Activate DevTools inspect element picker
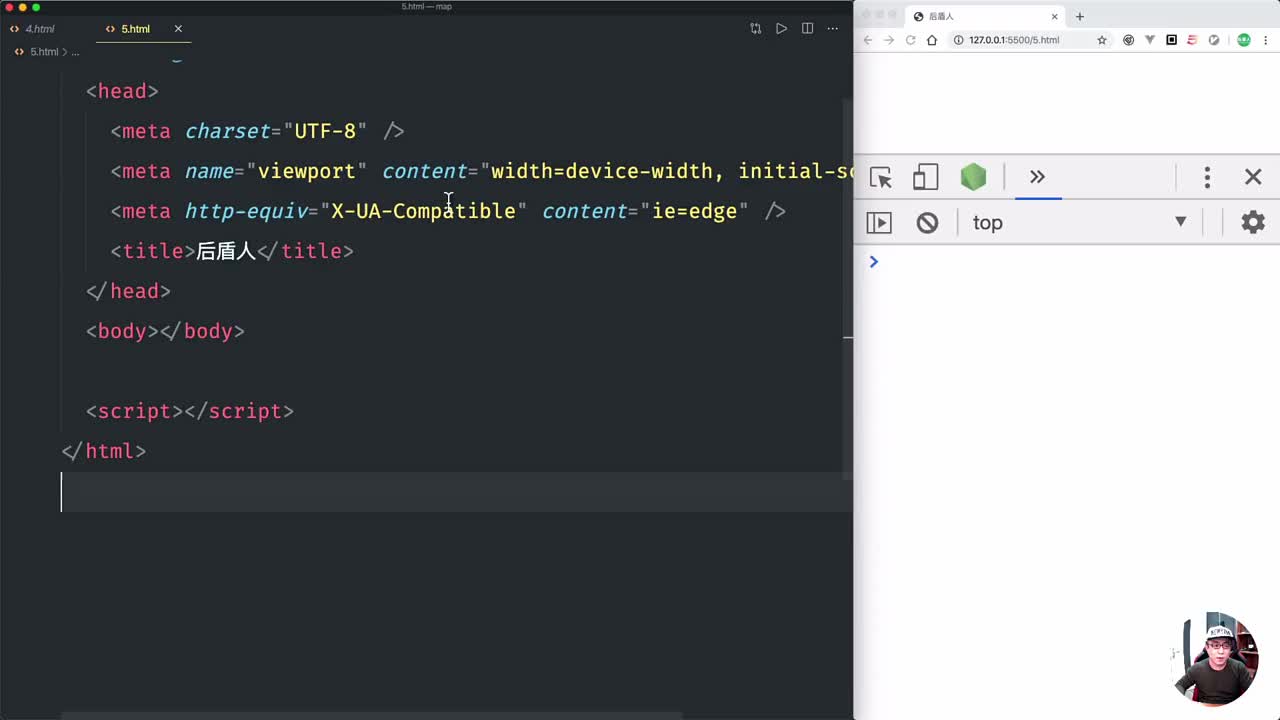Viewport: 1280px width, 720px height. 881,178
